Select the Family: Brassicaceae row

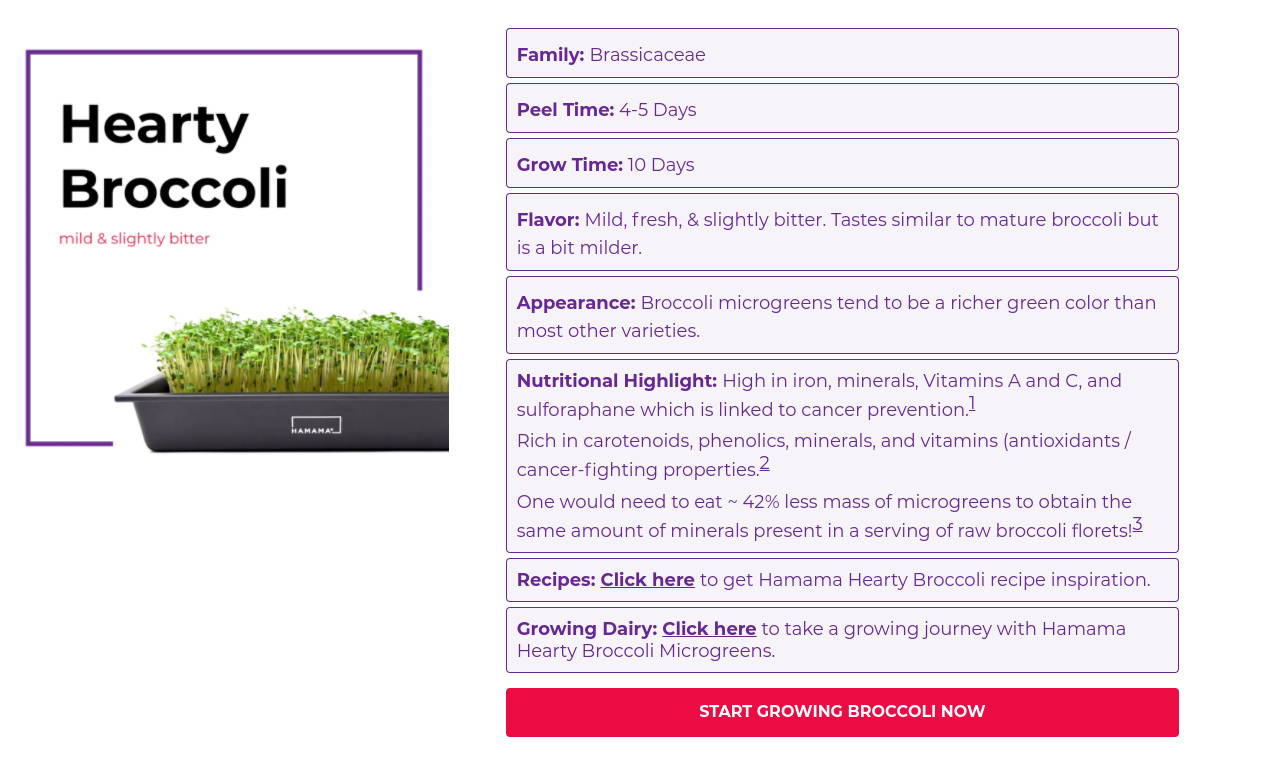click(x=841, y=54)
